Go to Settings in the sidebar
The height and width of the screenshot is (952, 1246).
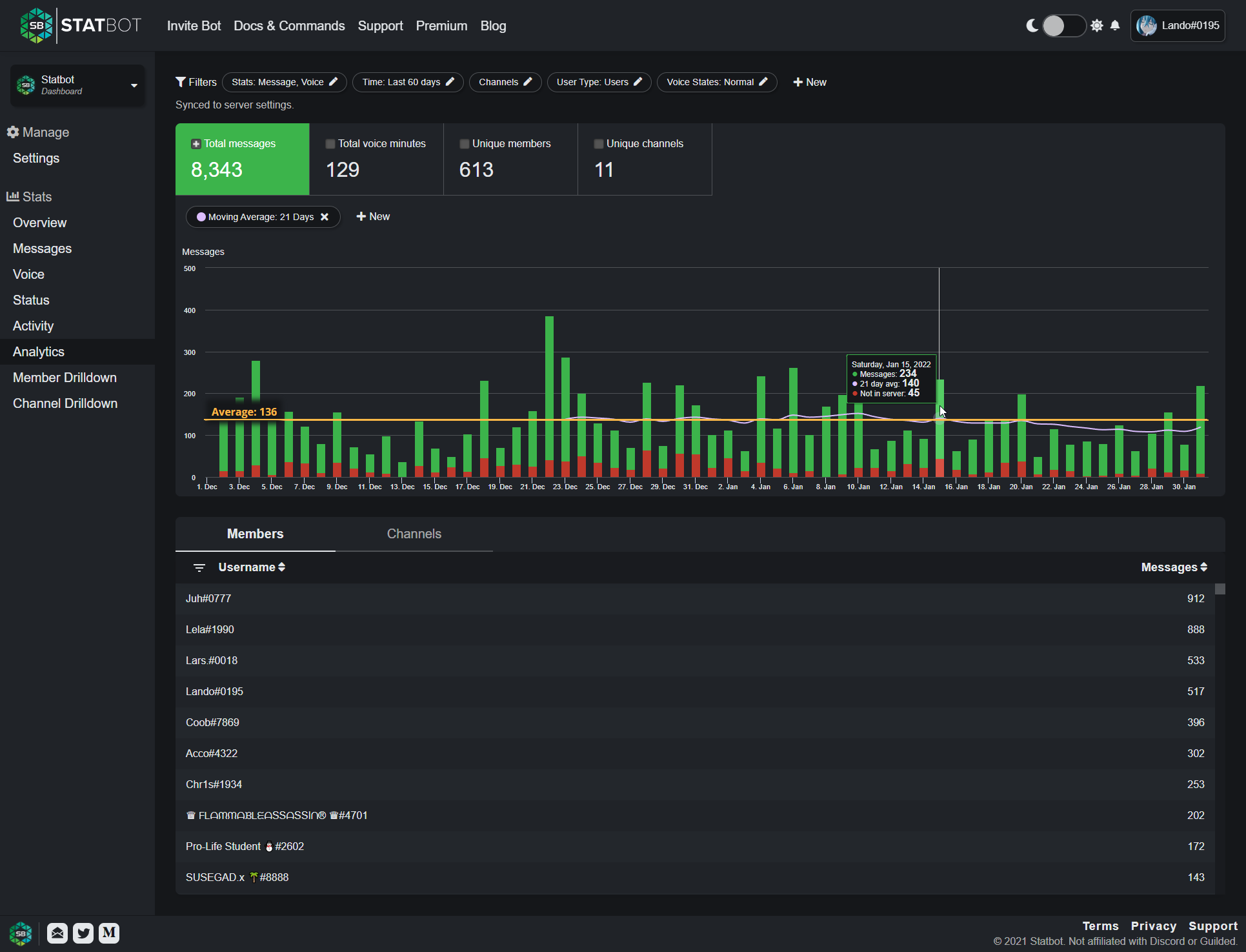click(36, 158)
